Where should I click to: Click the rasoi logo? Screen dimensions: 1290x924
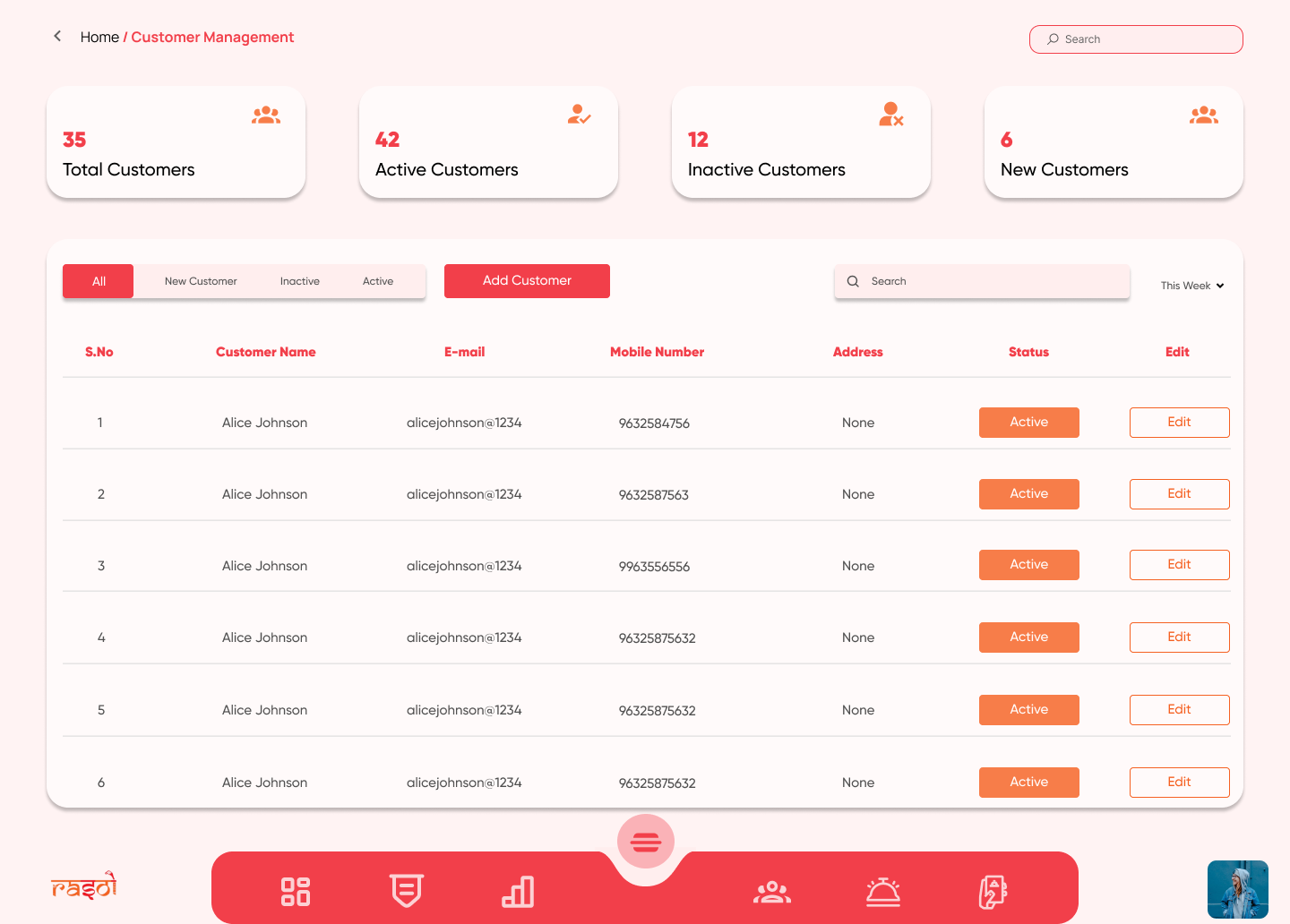click(x=84, y=886)
